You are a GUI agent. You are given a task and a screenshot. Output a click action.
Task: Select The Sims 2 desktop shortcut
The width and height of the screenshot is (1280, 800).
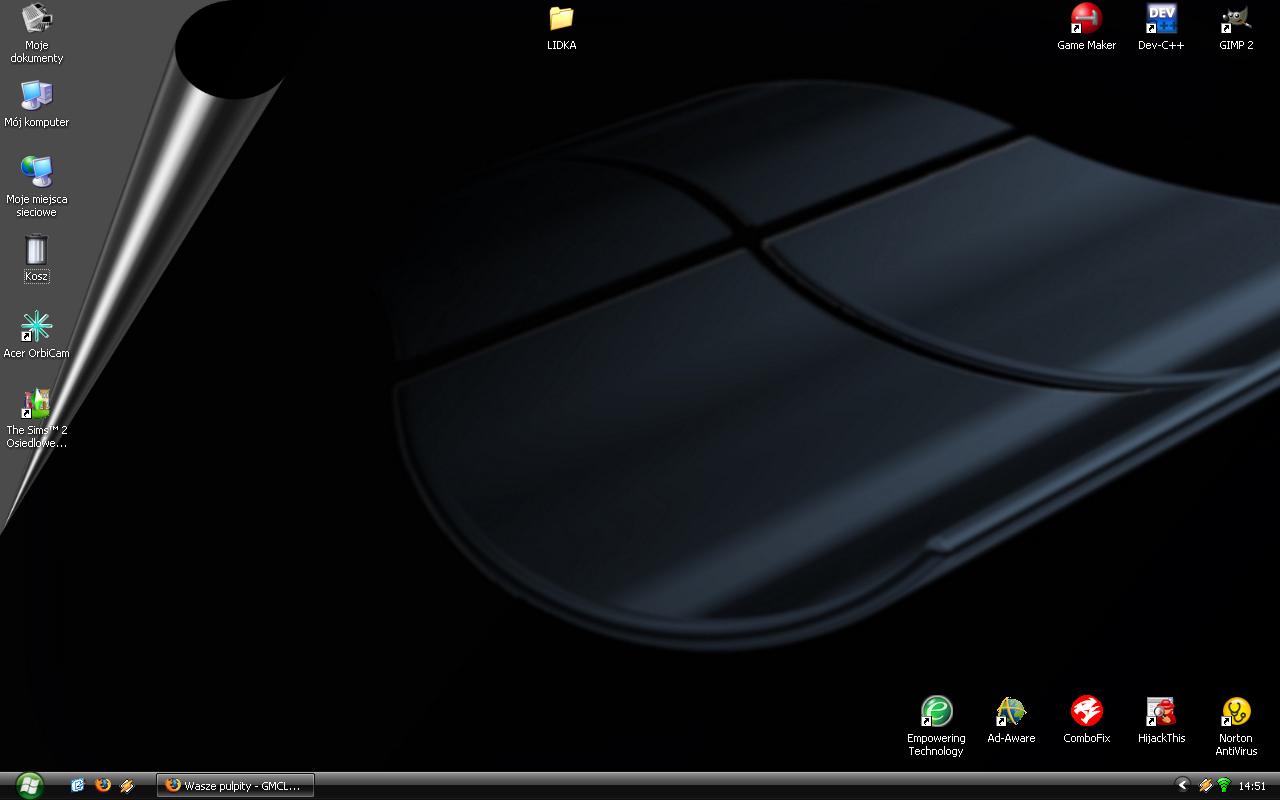coord(37,404)
